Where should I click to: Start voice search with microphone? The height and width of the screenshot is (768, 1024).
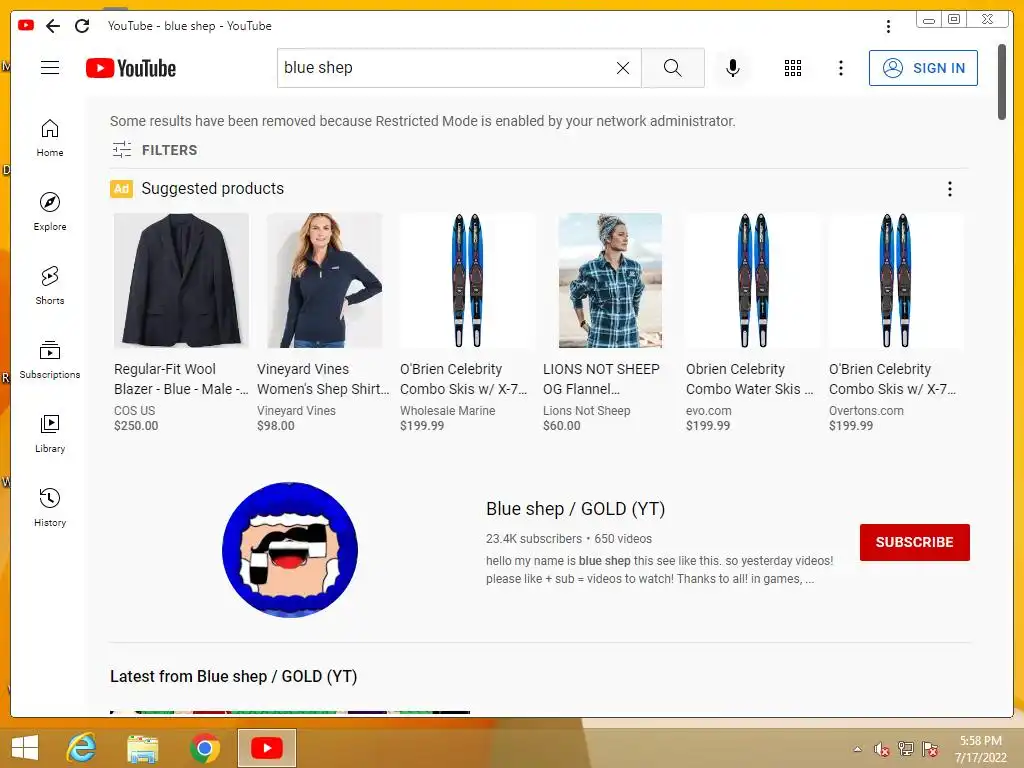coord(733,68)
